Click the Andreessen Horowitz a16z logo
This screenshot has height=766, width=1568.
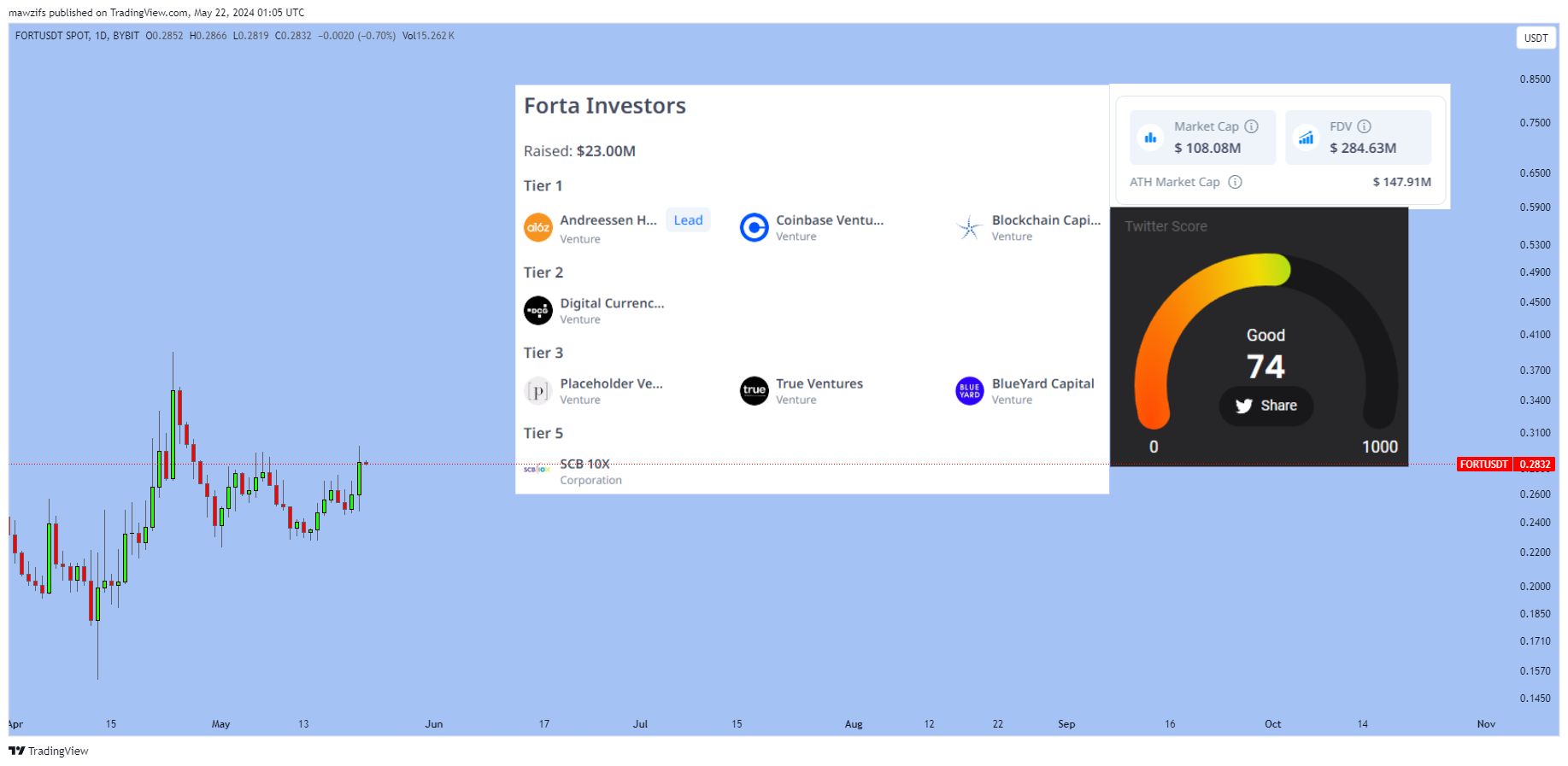(537, 227)
